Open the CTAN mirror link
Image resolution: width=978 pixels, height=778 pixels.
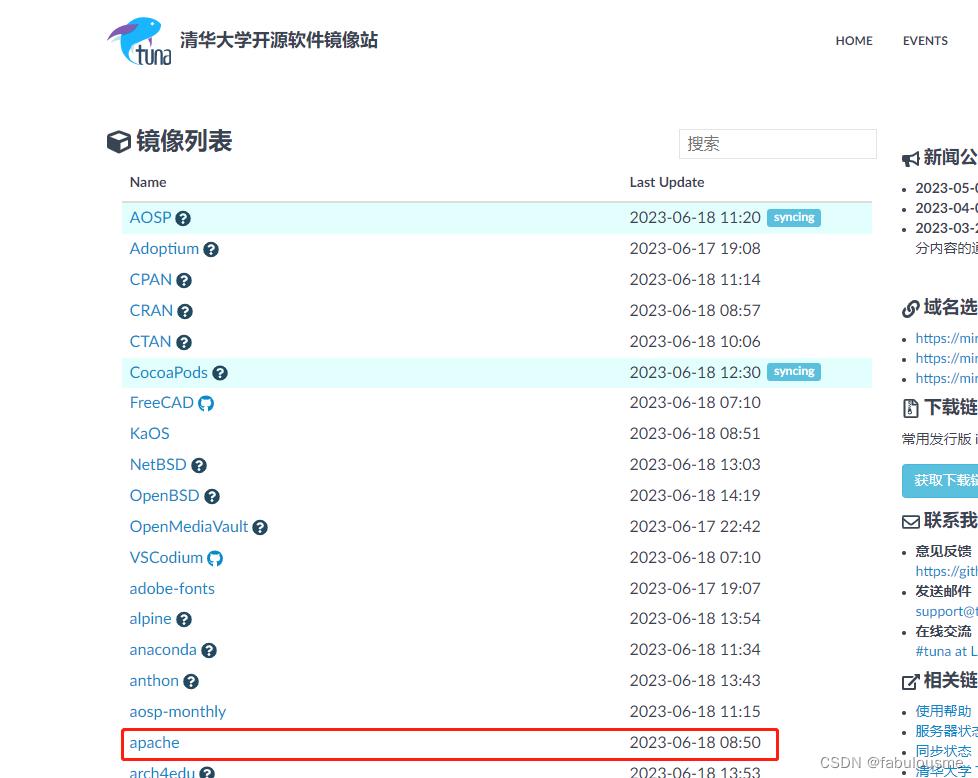tap(150, 342)
